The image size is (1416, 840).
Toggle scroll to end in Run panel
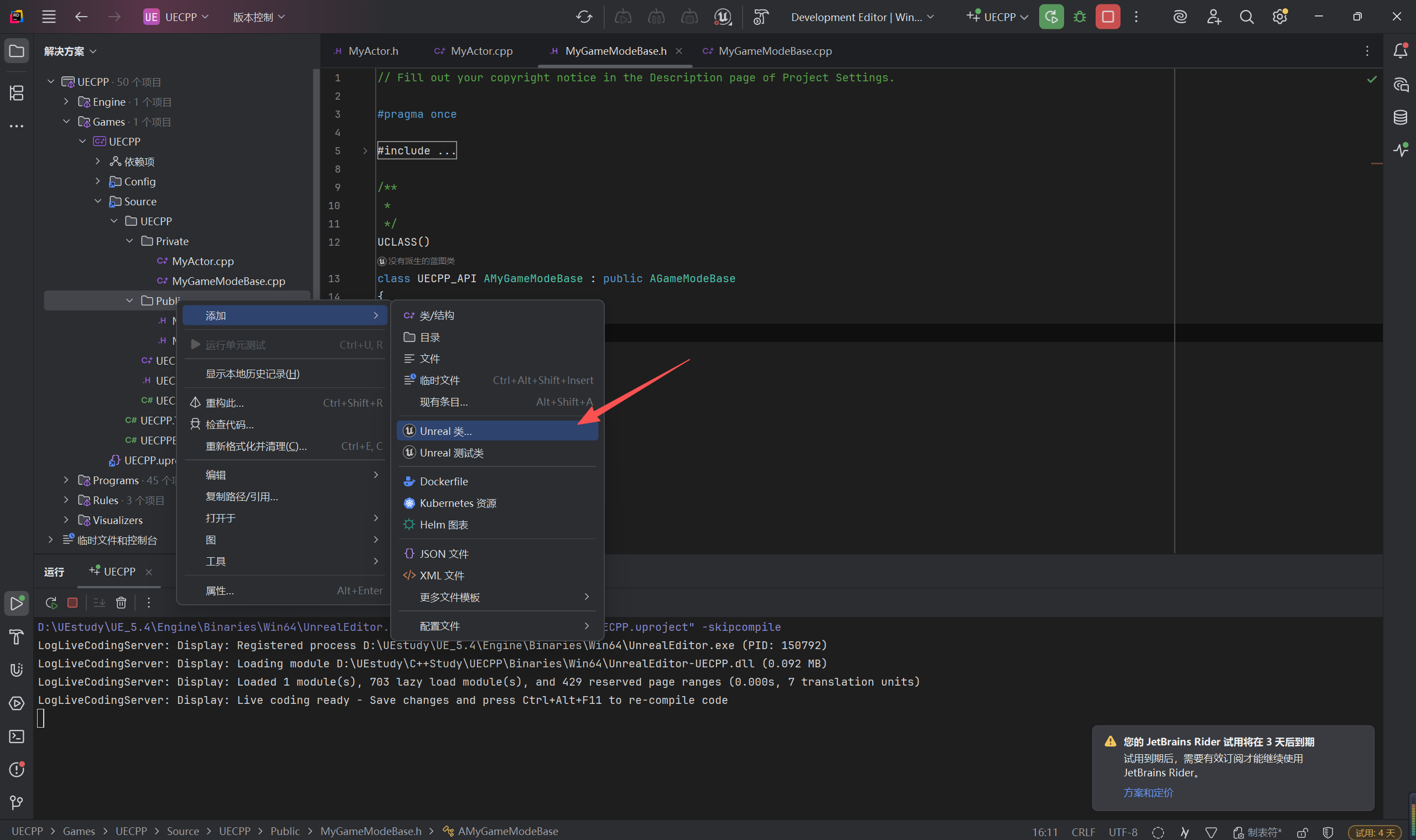[99, 603]
